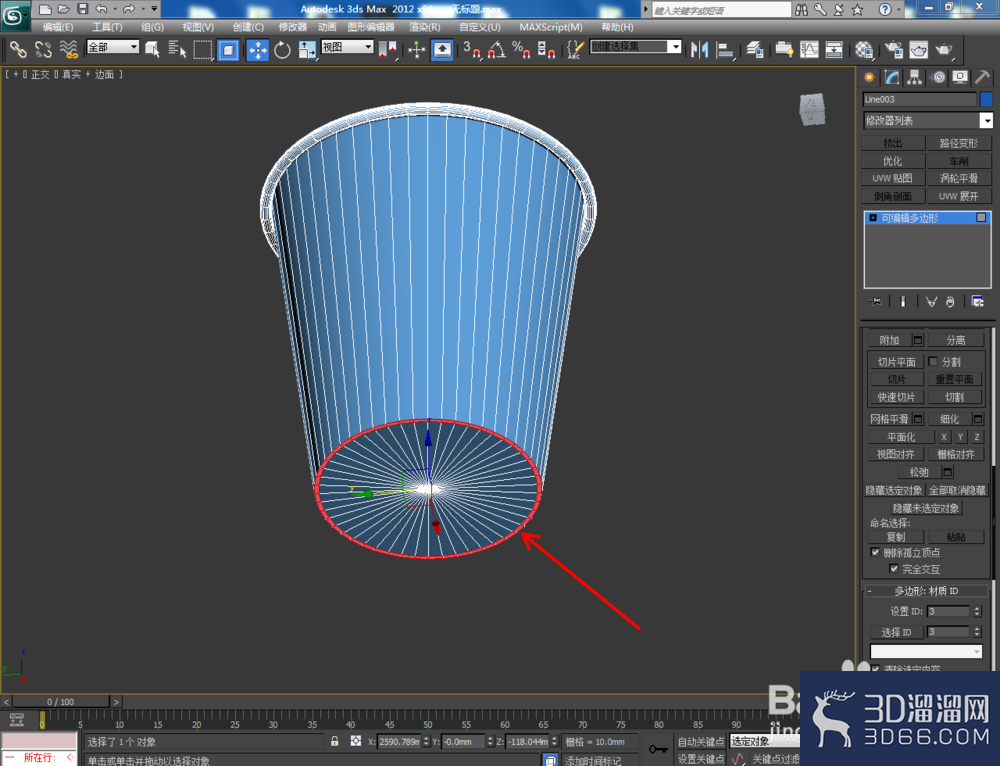Image resolution: width=1000 pixels, height=766 pixels.
Task: Open the Material Editor icon
Action: click(x=864, y=49)
